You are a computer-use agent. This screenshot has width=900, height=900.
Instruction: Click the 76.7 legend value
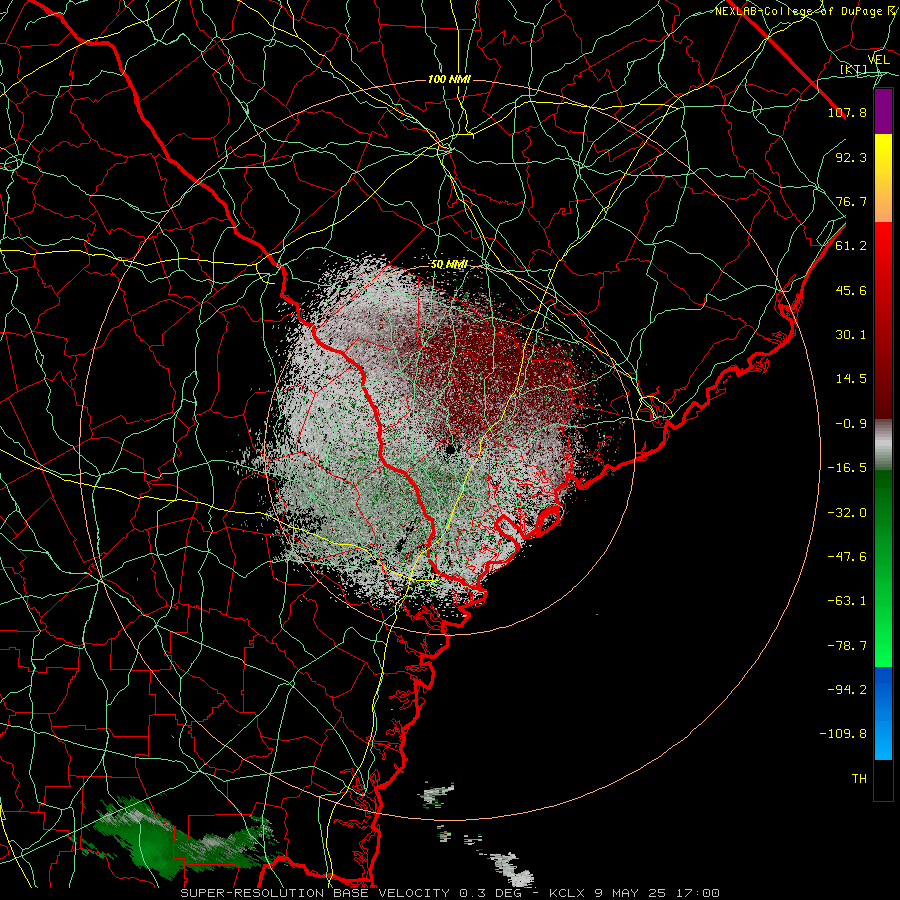pyautogui.click(x=851, y=201)
